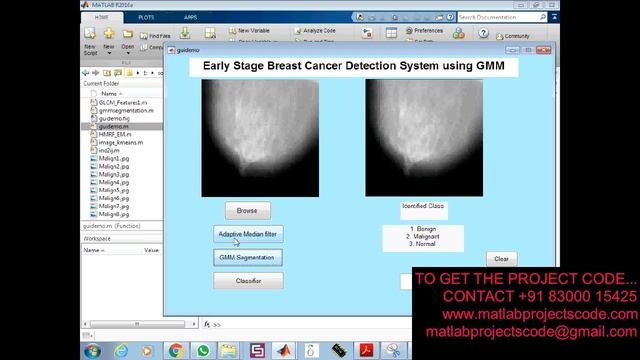The image size is (640, 360).
Task: Click the Simulink Library icon
Action: point(367,33)
